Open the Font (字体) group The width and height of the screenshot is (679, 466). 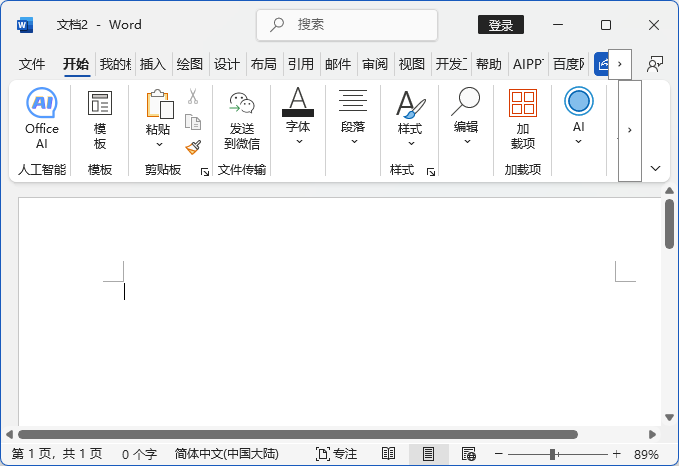298,115
